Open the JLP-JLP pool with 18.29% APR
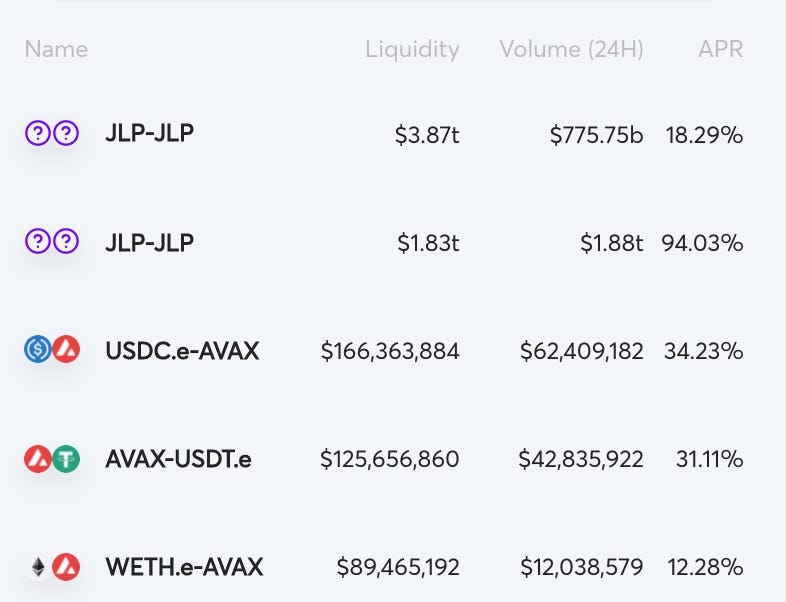 coord(149,133)
